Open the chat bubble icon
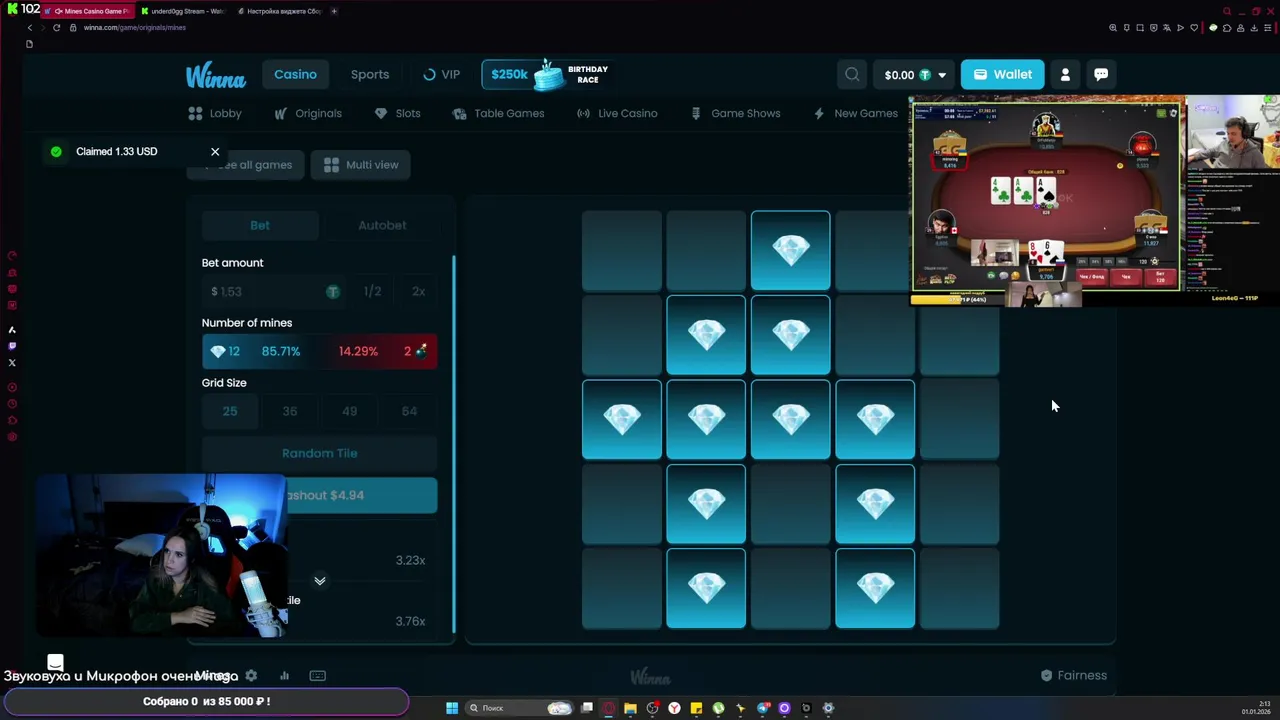The image size is (1280, 720). [x=1101, y=74]
